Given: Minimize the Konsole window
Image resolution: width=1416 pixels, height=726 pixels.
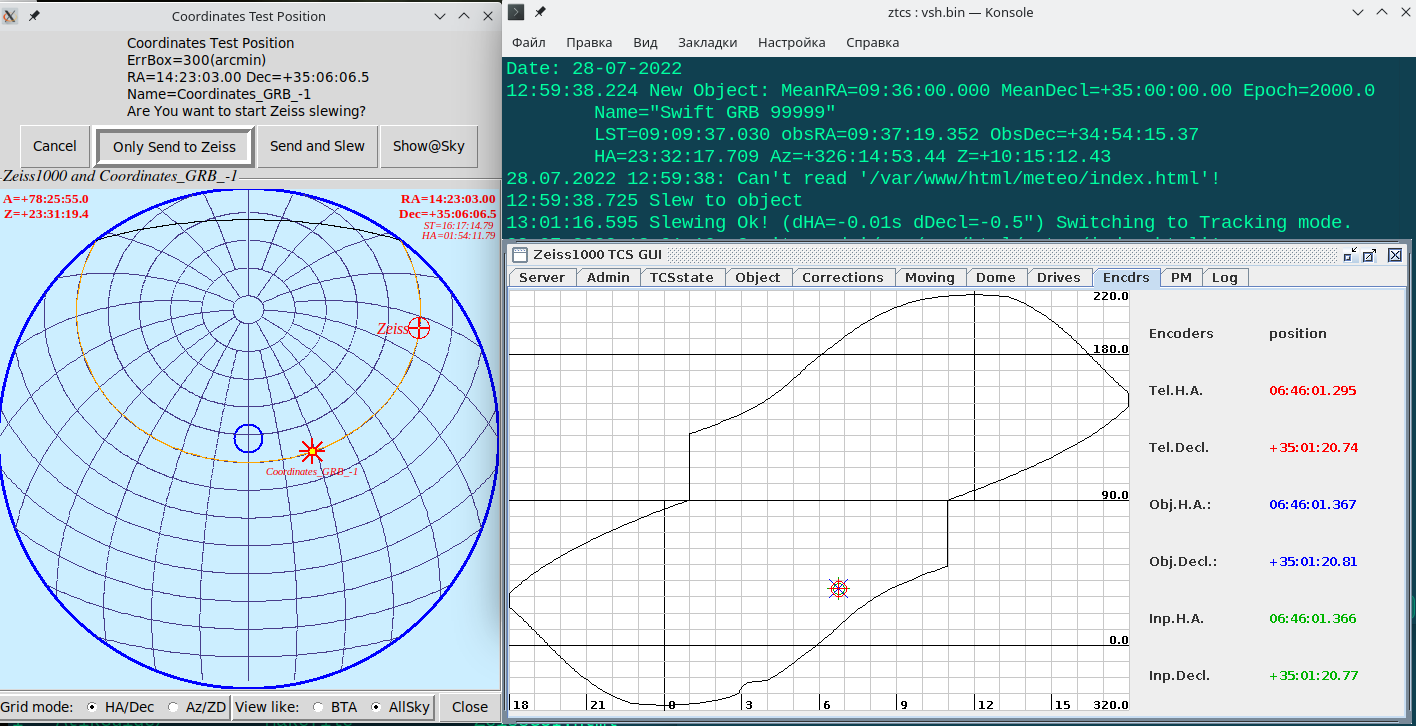Looking at the screenshot, I should tap(1357, 13).
